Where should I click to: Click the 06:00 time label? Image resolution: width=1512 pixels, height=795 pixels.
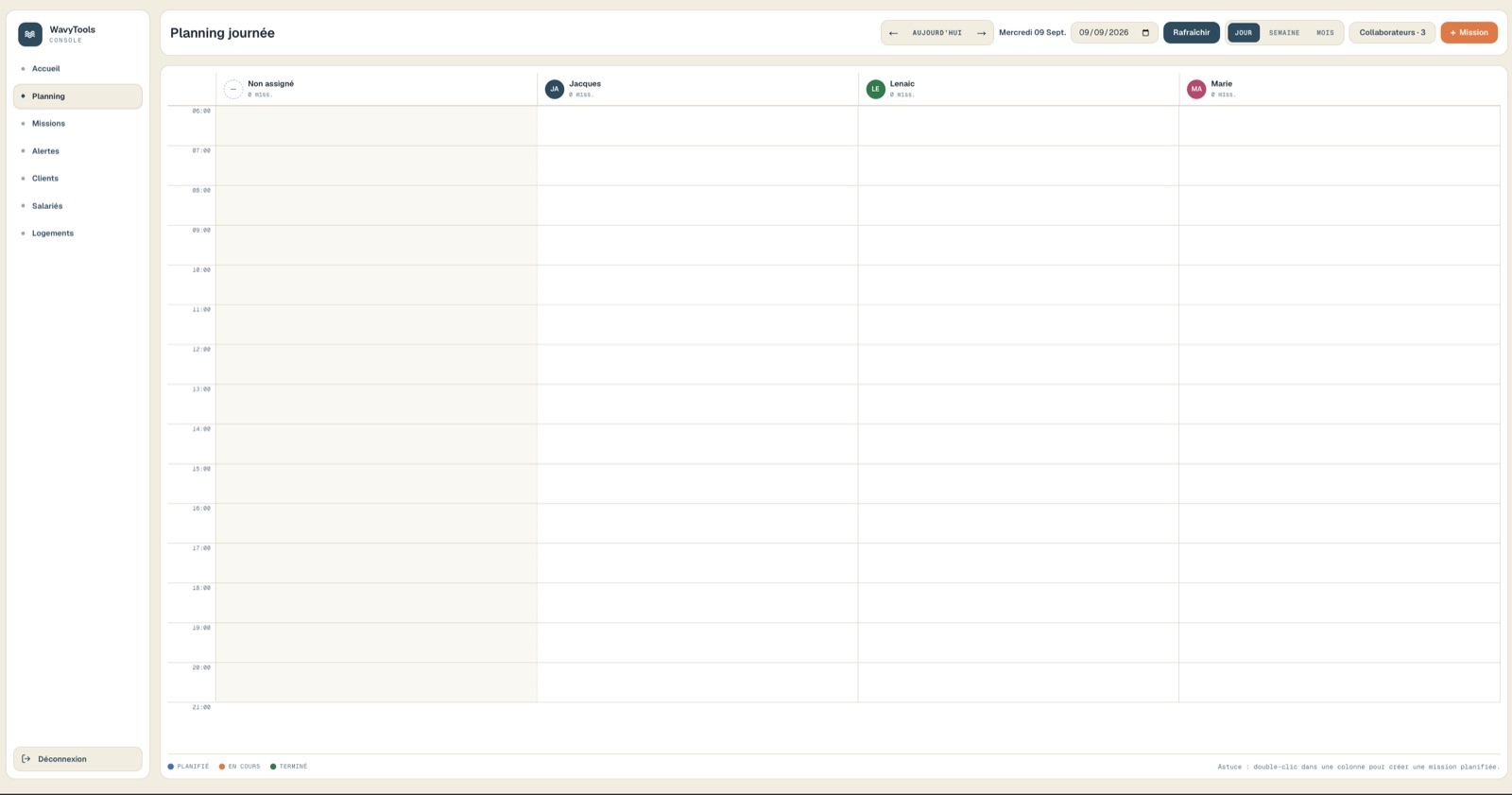pyautogui.click(x=201, y=112)
